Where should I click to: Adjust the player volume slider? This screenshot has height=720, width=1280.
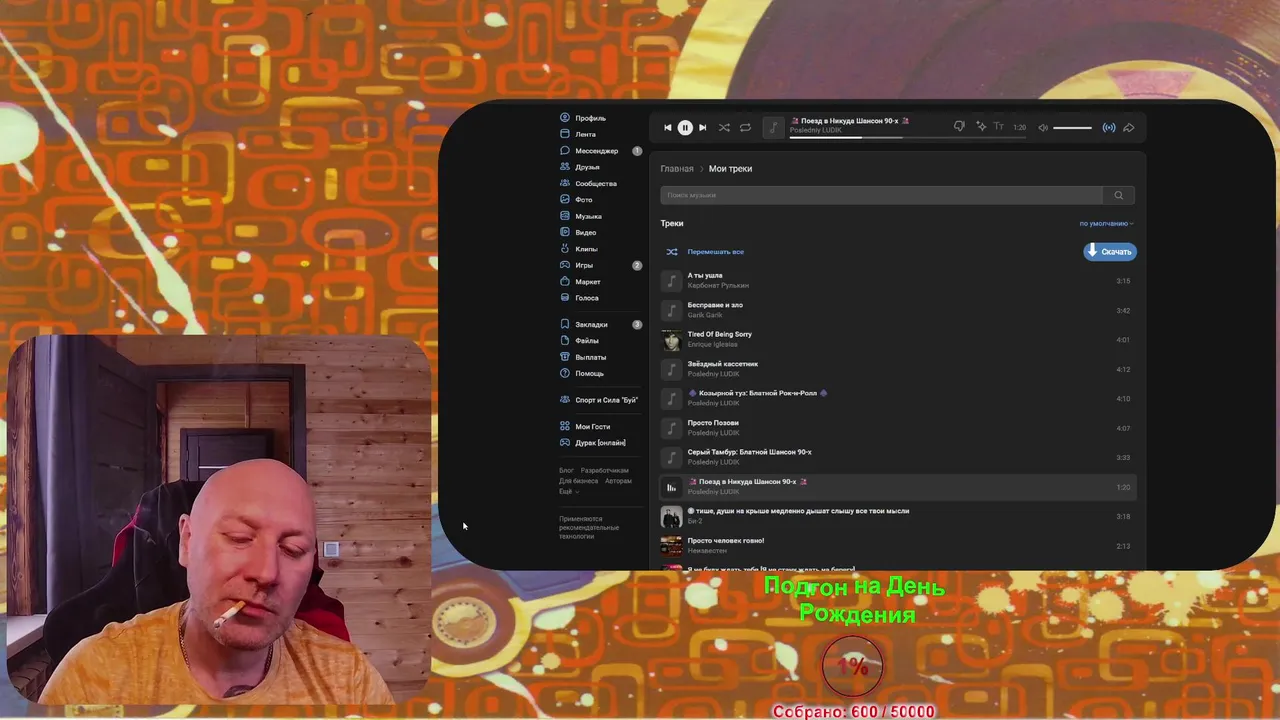[x=1072, y=127]
